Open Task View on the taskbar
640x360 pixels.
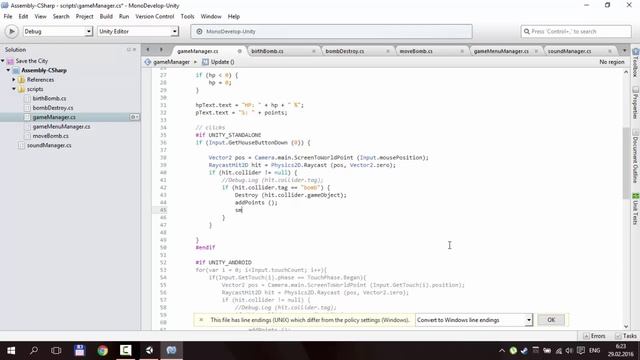pyautogui.click(x=56, y=350)
